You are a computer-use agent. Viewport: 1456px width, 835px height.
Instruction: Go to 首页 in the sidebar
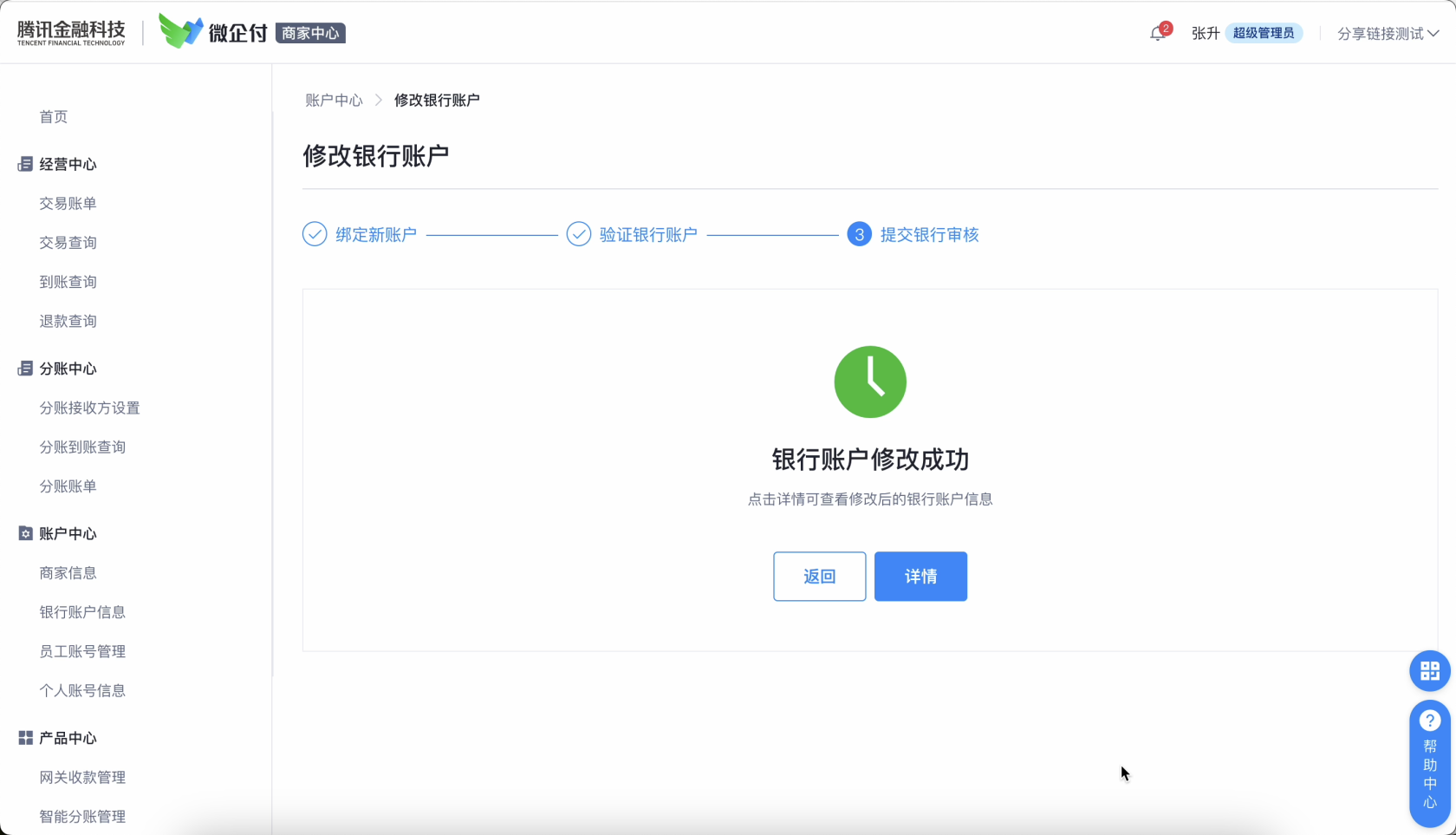[54, 116]
